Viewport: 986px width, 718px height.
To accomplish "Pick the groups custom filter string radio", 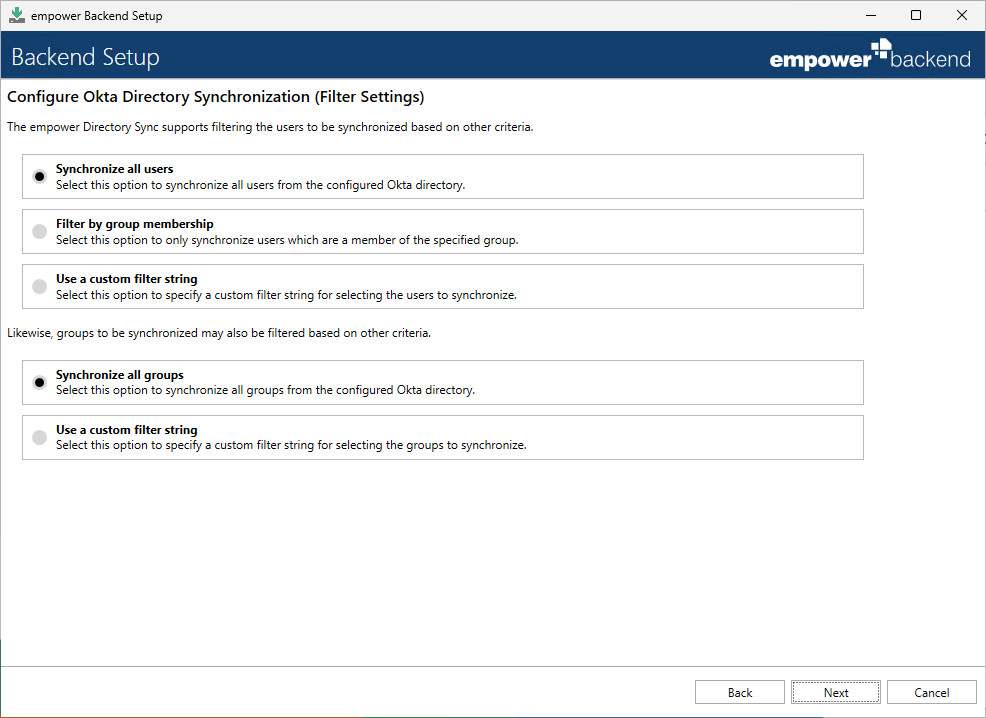I will pyautogui.click(x=40, y=438).
